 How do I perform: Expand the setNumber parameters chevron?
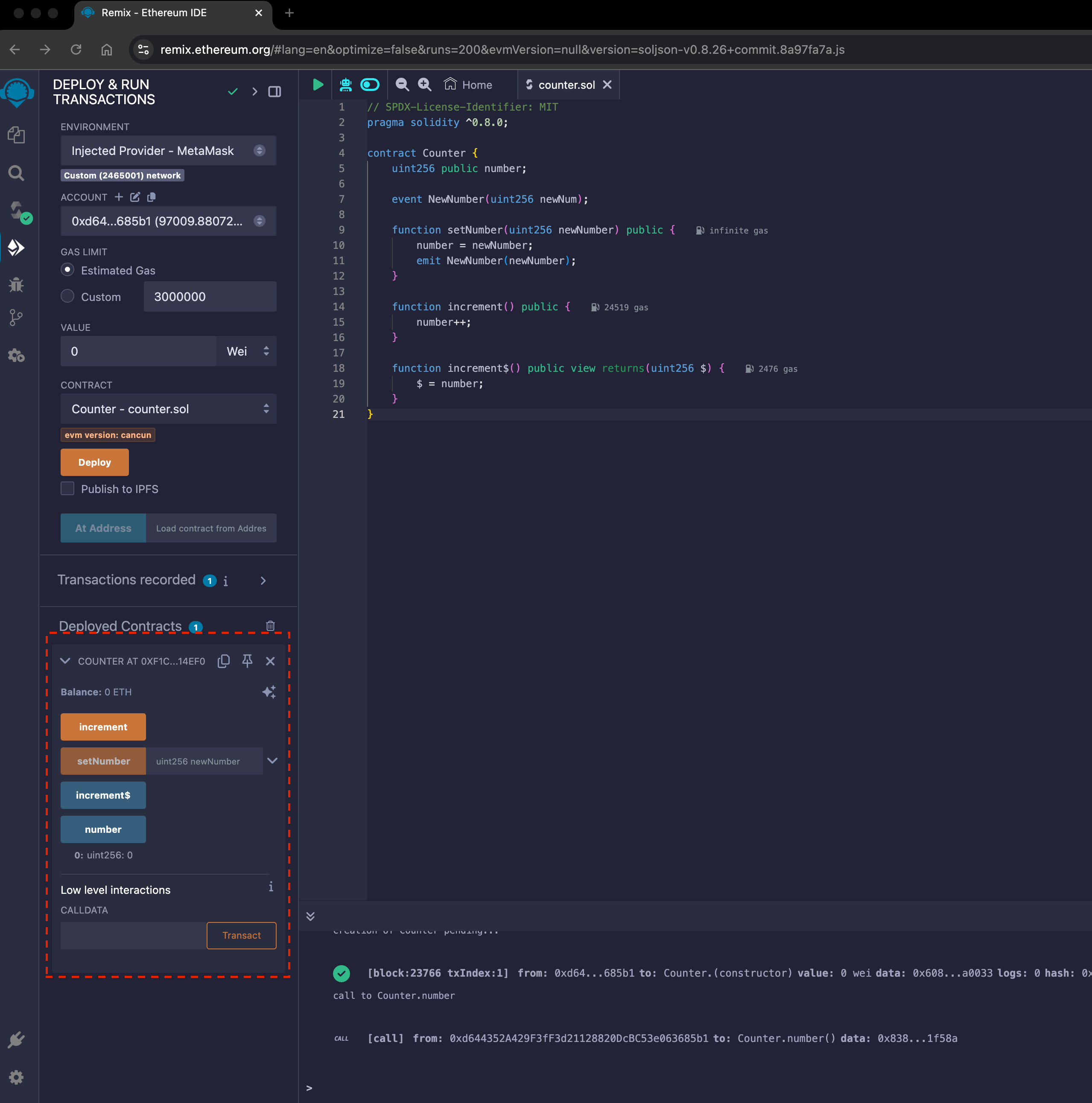[x=272, y=761]
